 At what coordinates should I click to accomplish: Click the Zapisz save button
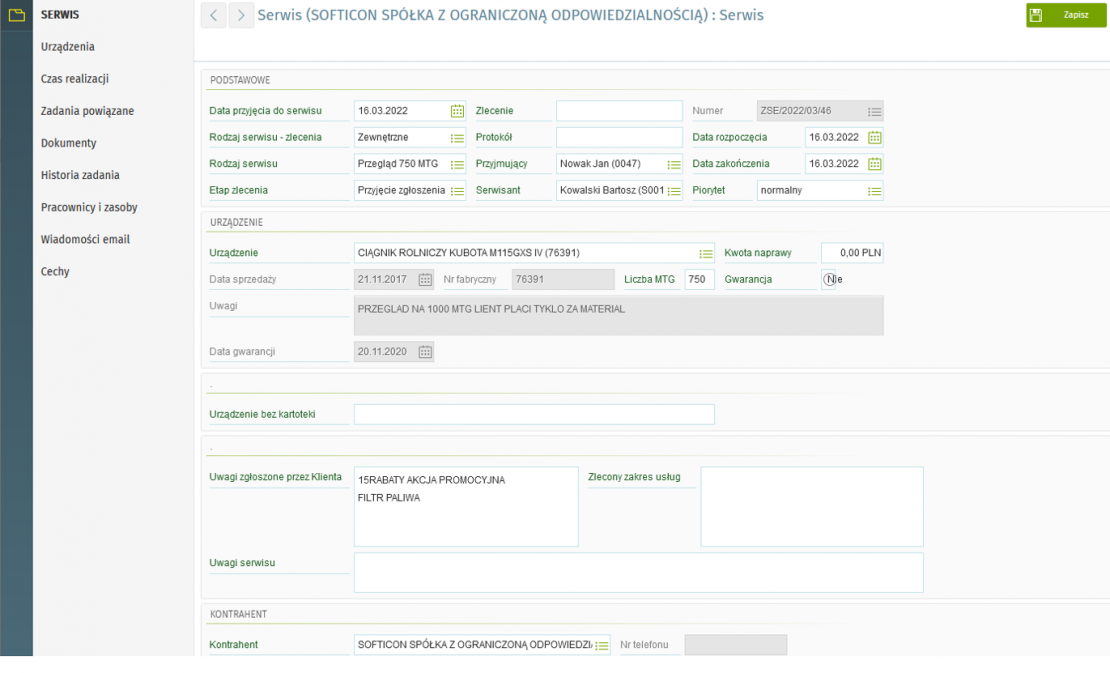(1066, 15)
